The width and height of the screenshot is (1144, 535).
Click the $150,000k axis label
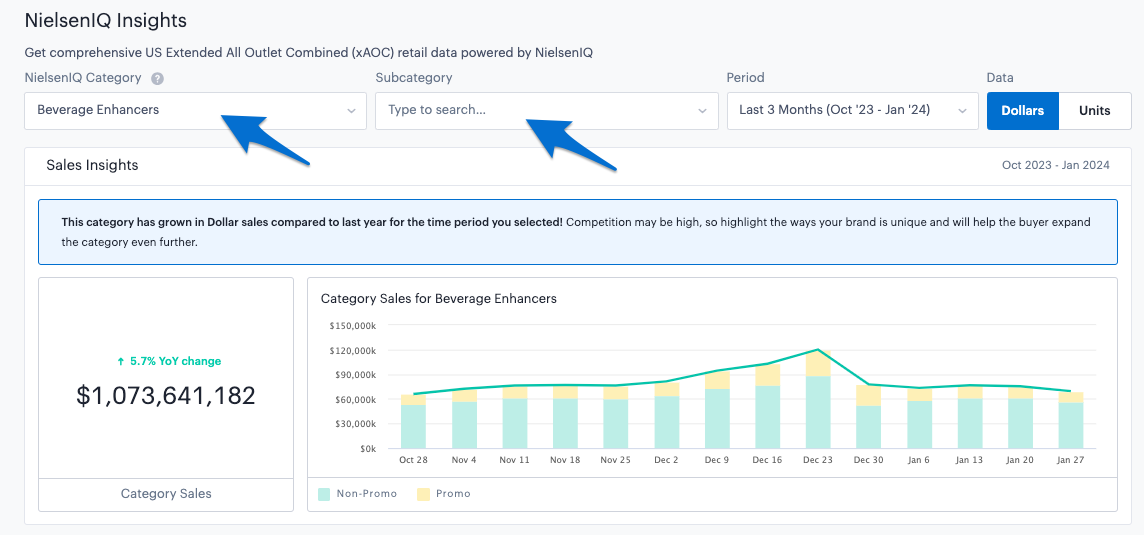[352, 325]
